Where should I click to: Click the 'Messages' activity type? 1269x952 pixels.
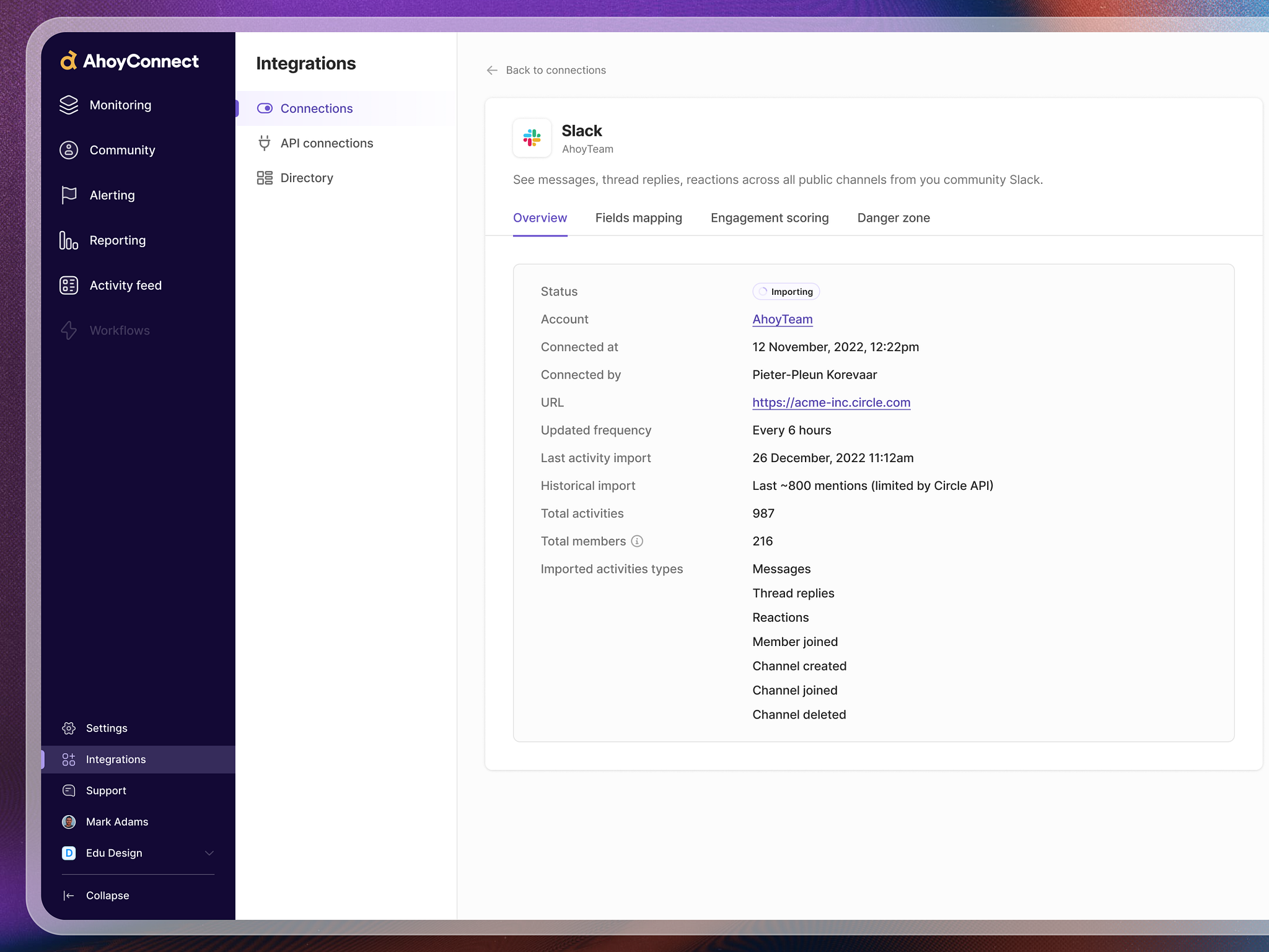(x=781, y=569)
